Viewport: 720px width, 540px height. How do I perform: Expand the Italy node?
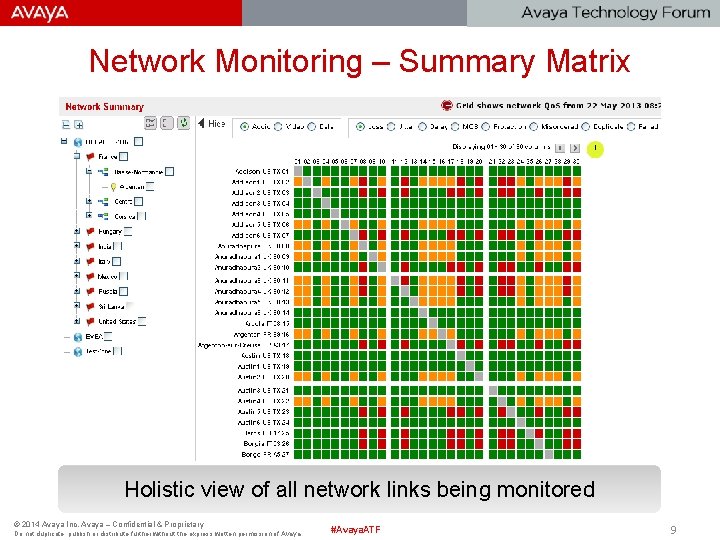click(77, 261)
